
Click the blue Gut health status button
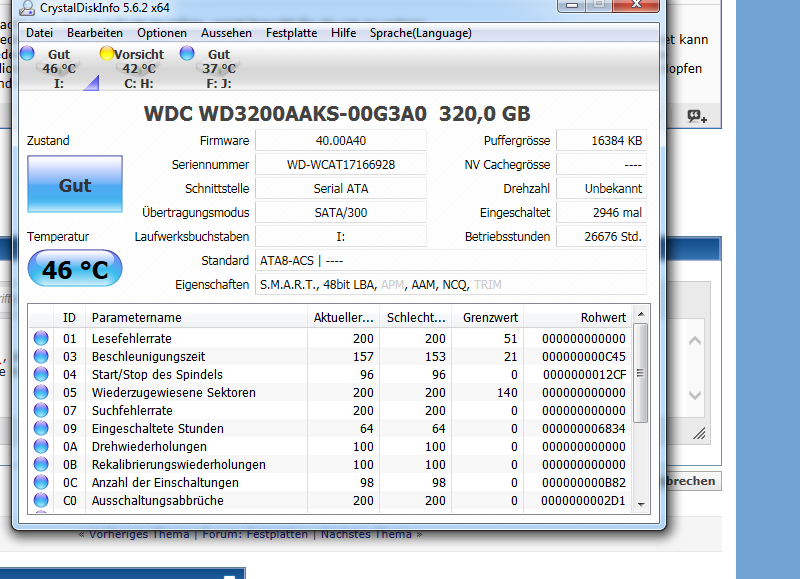(75, 184)
